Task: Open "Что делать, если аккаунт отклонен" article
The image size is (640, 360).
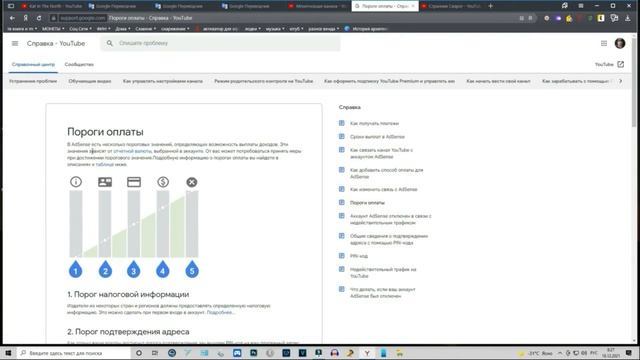Action: [x=382, y=293]
